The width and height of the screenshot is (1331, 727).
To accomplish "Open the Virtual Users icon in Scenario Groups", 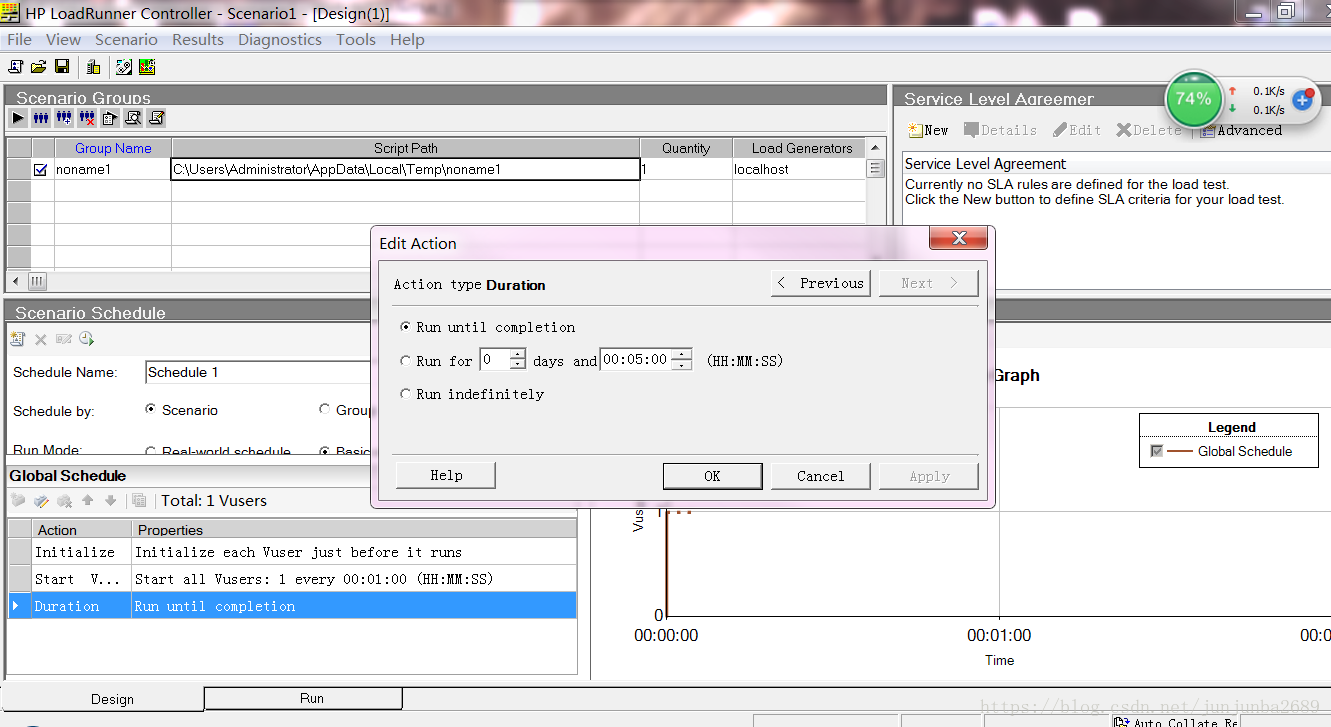I will (x=41, y=118).
